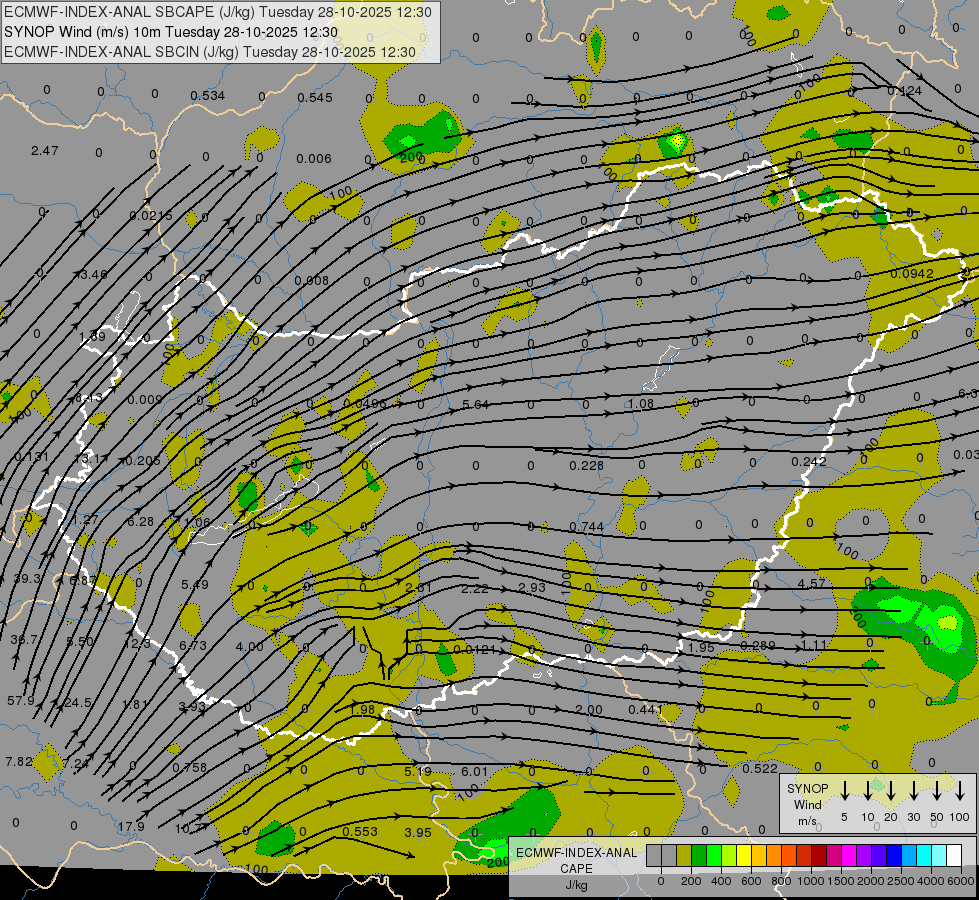Pick the bright cyan CAPE legend swatch
The height and width of the screenshot is (900, 979).
(x=924, y=855)
